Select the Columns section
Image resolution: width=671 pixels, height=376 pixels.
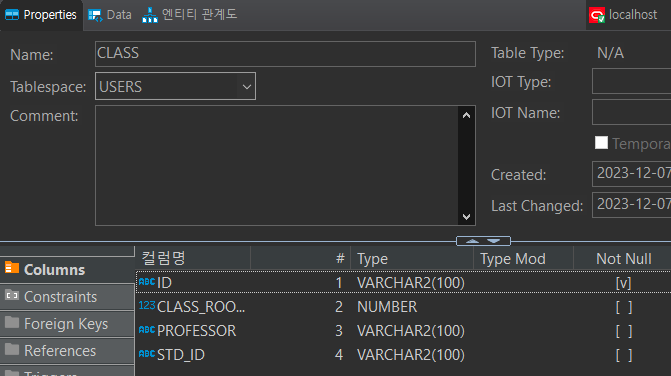67,269
